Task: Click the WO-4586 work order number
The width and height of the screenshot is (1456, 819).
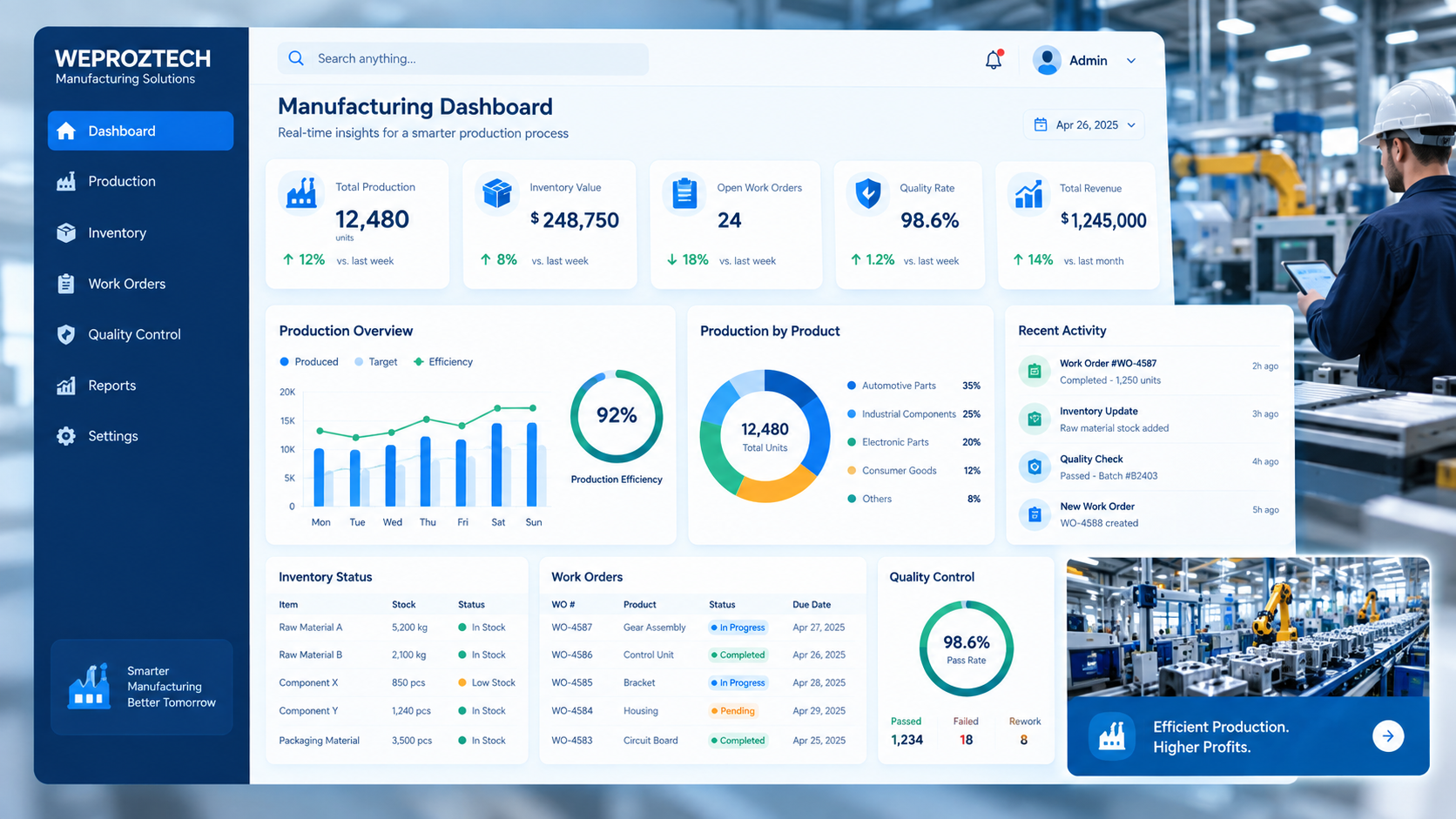Action: tap(572, 655)
